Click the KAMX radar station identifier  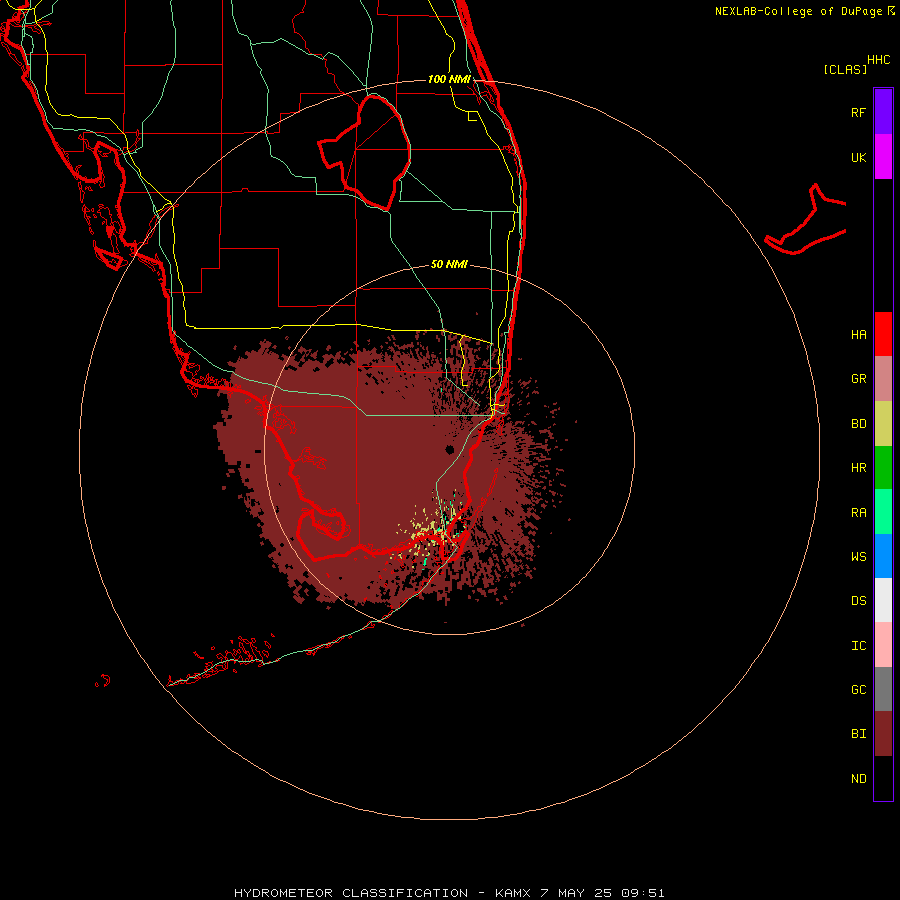(513, 893)
